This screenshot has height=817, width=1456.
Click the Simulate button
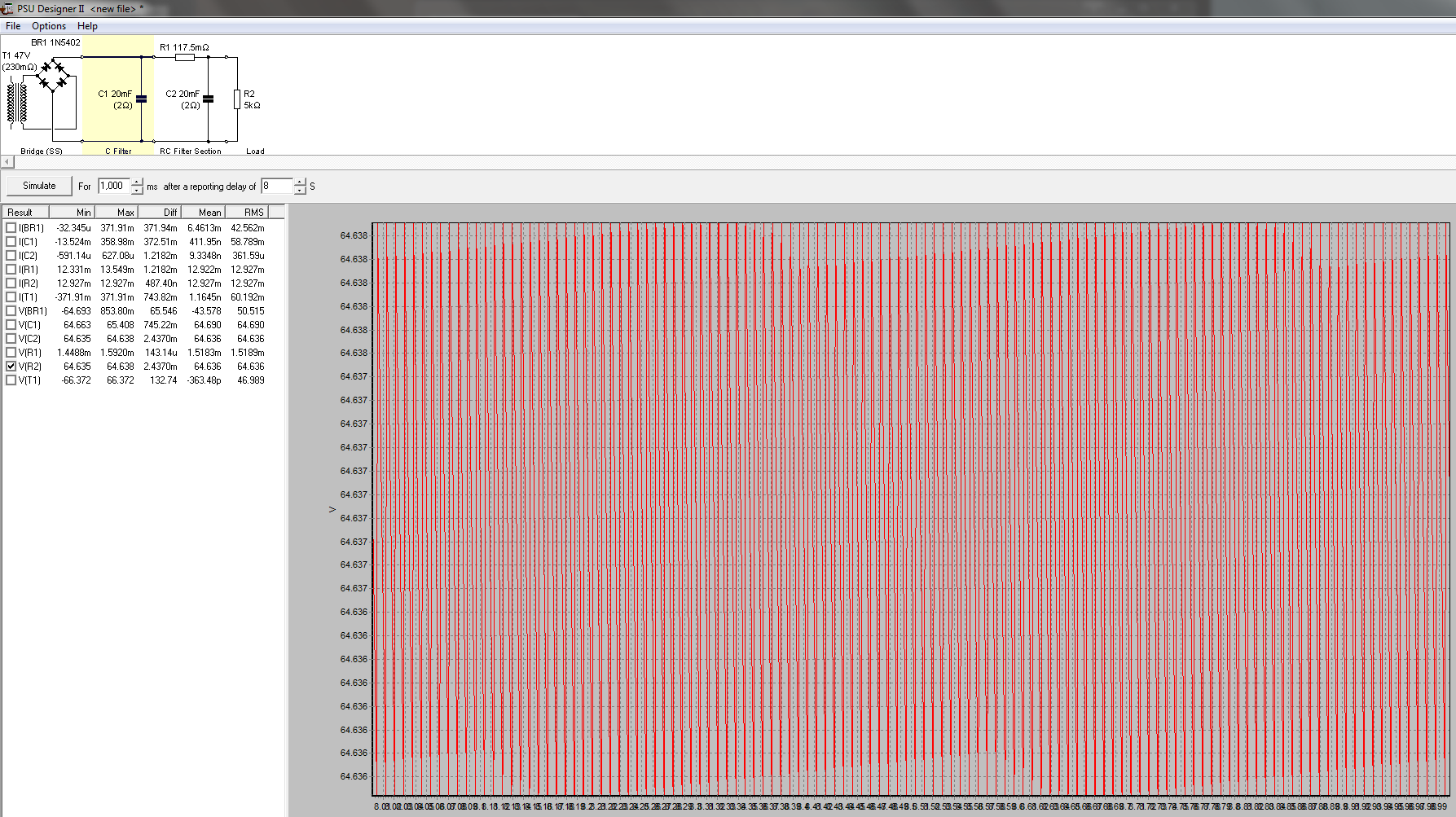(39, 186)
